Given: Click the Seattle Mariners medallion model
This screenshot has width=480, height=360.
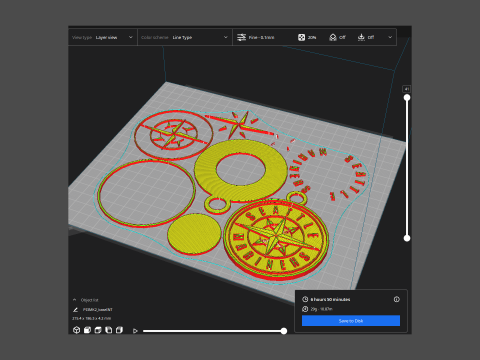Looking at the screenshot, I should tap(276, 239).
